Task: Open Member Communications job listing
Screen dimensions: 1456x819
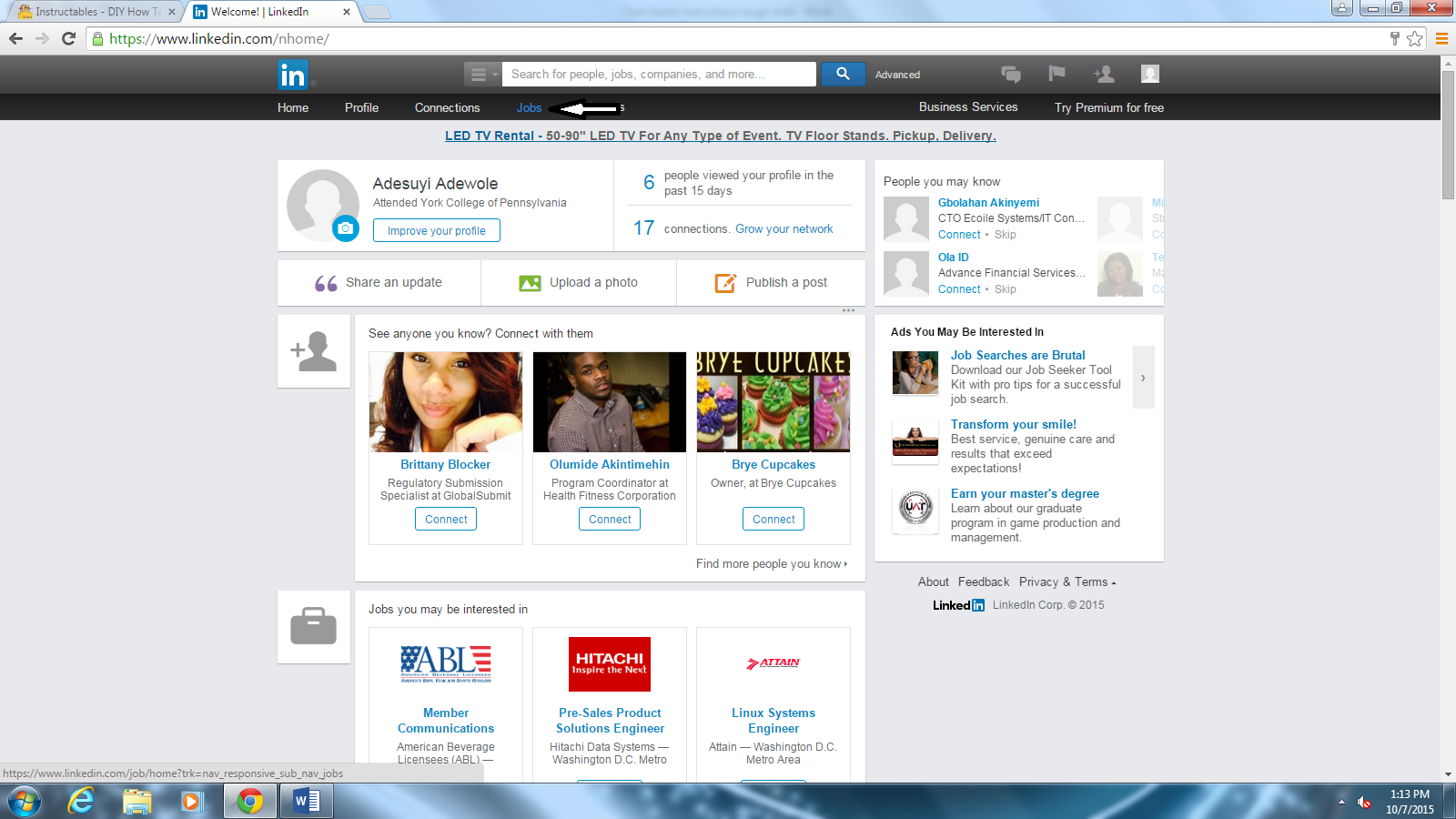Action: click(x=446, y=721)
